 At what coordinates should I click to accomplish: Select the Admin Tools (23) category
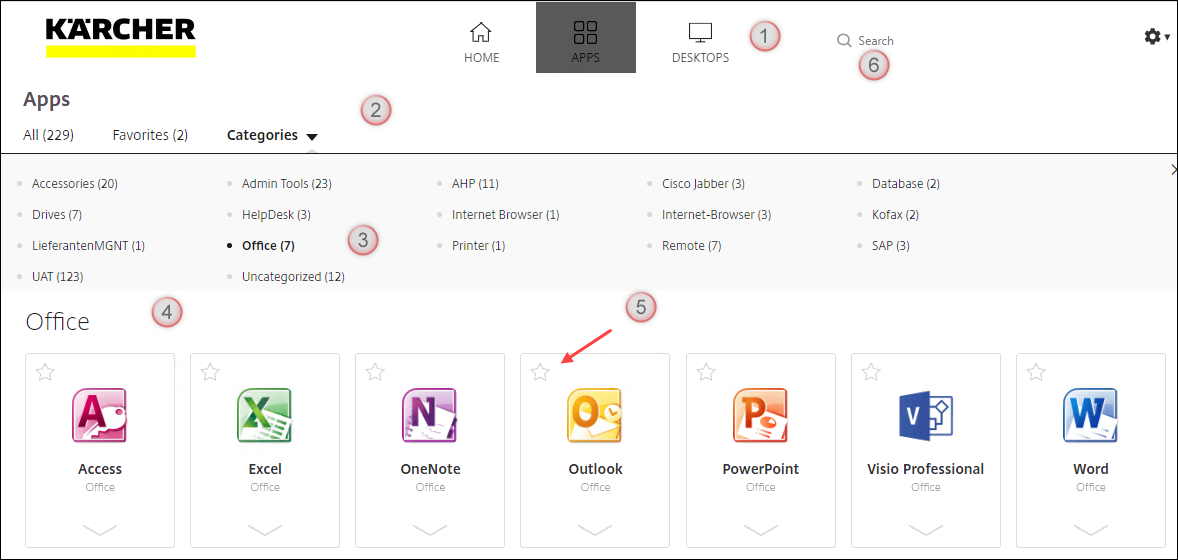pos(287,183)
